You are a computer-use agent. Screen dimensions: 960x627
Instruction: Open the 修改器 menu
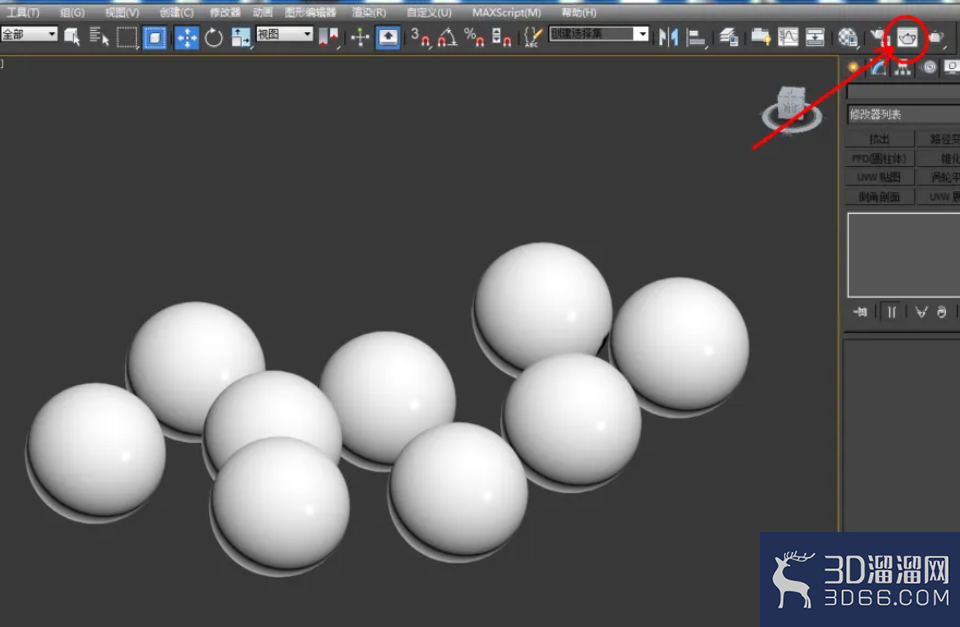pos(225,12)
